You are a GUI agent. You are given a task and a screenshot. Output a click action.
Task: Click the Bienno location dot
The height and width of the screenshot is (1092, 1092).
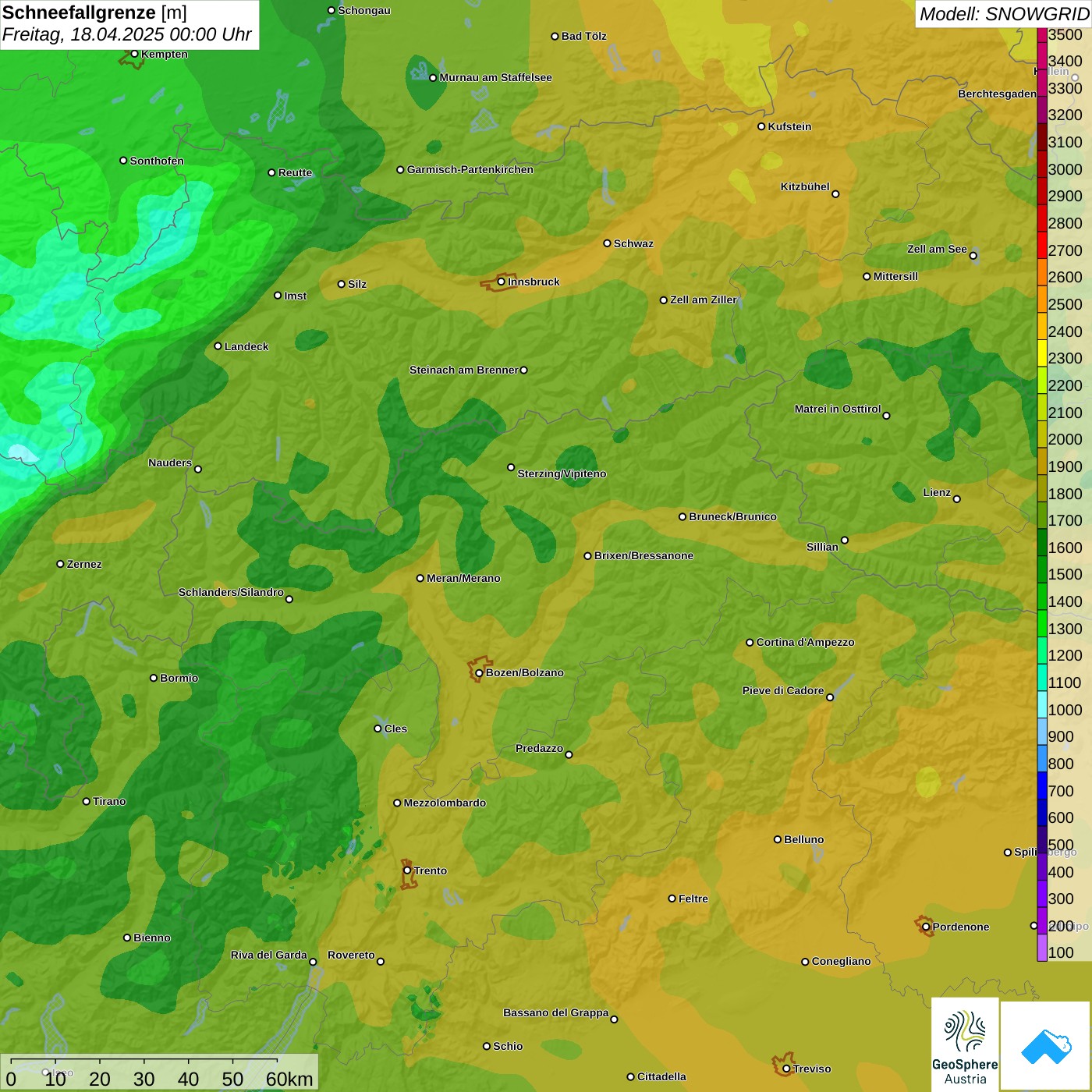127,938
